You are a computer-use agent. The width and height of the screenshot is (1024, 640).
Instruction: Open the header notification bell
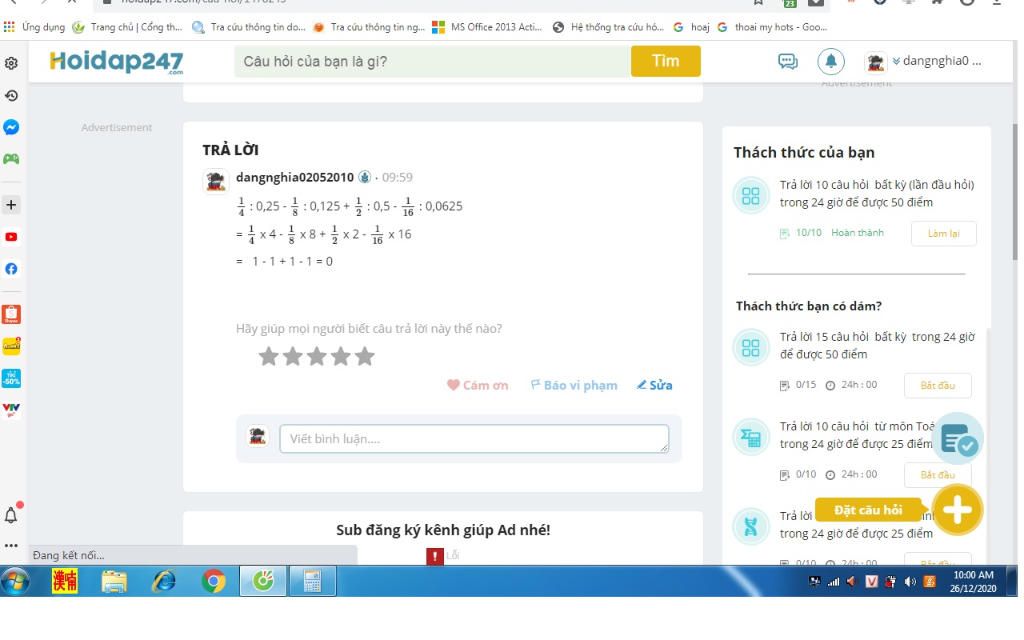click(x=831, y=61)
